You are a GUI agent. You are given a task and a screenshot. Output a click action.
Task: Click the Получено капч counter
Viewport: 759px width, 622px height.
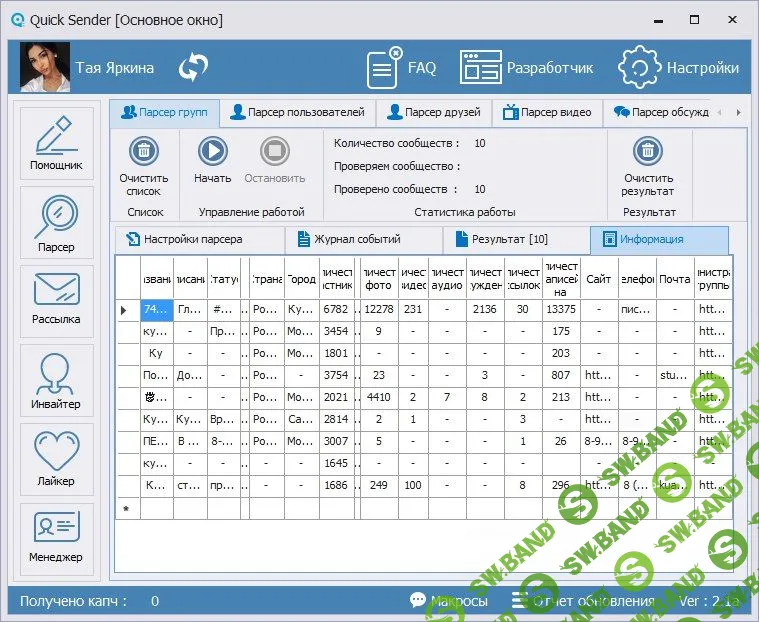90,601
